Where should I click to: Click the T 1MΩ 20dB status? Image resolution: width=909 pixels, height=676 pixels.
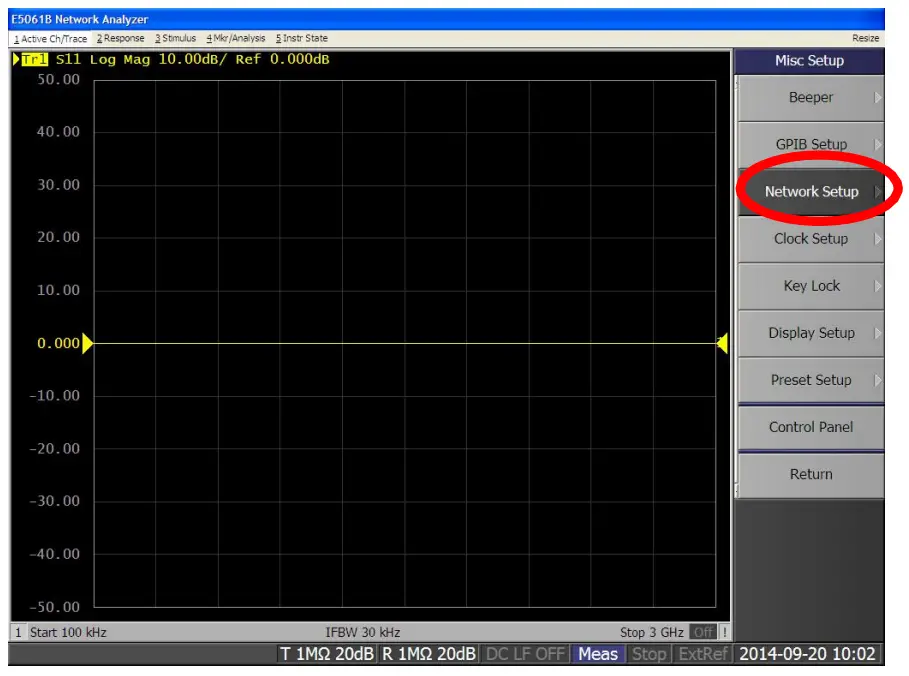coord(327,654)
